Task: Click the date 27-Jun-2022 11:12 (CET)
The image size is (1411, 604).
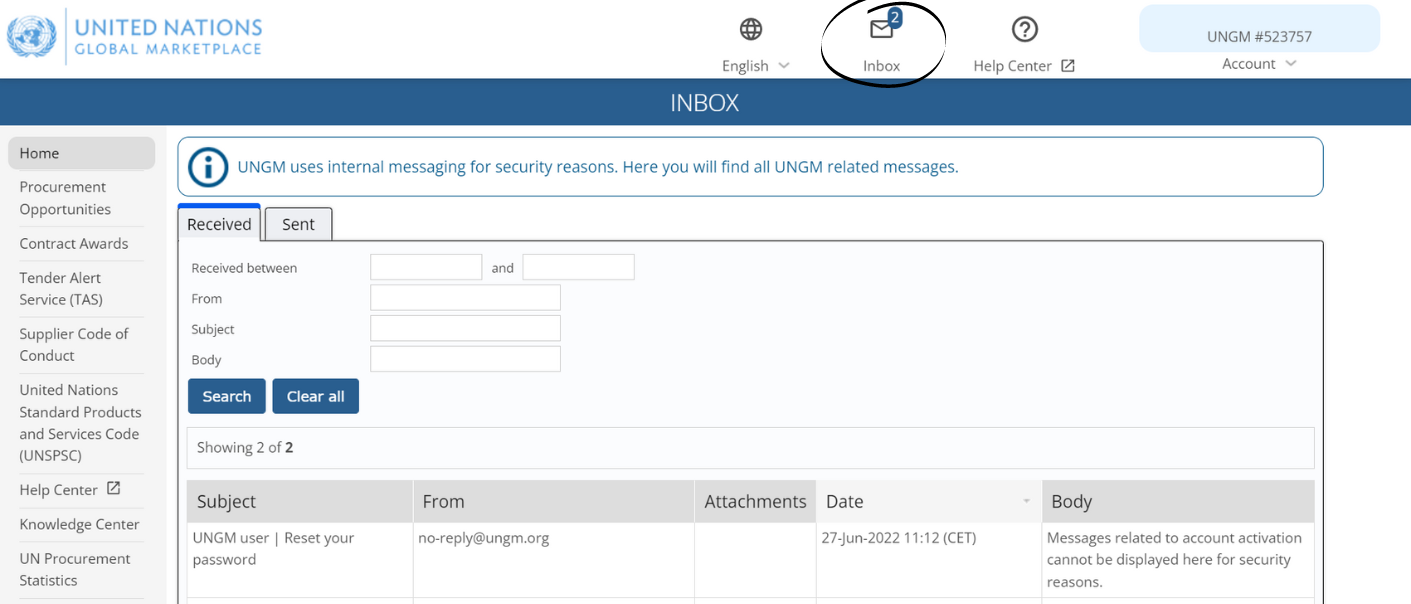Action: 899,538
